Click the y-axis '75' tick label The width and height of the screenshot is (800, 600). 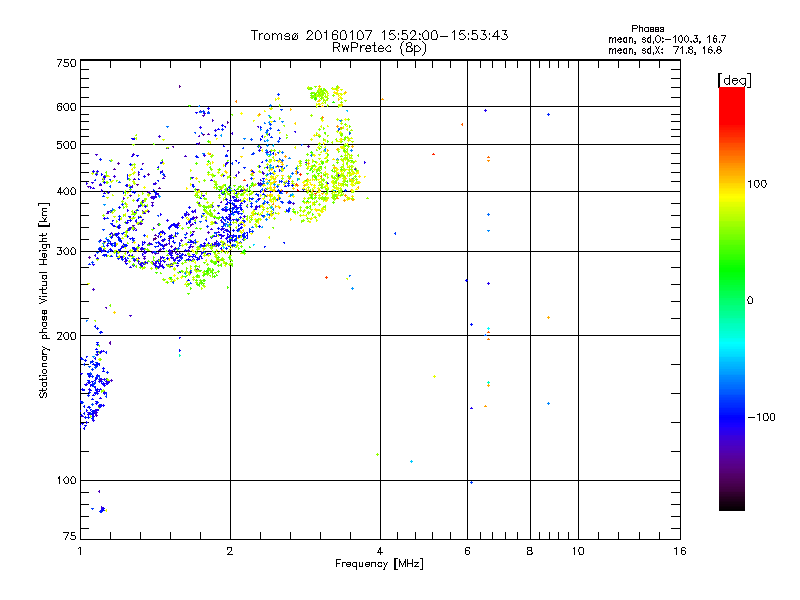click(x=70, y=536)
